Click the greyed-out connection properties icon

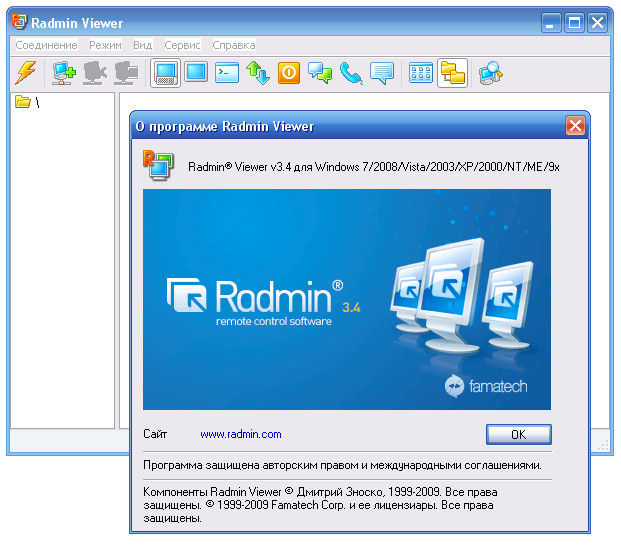(126, 73)
